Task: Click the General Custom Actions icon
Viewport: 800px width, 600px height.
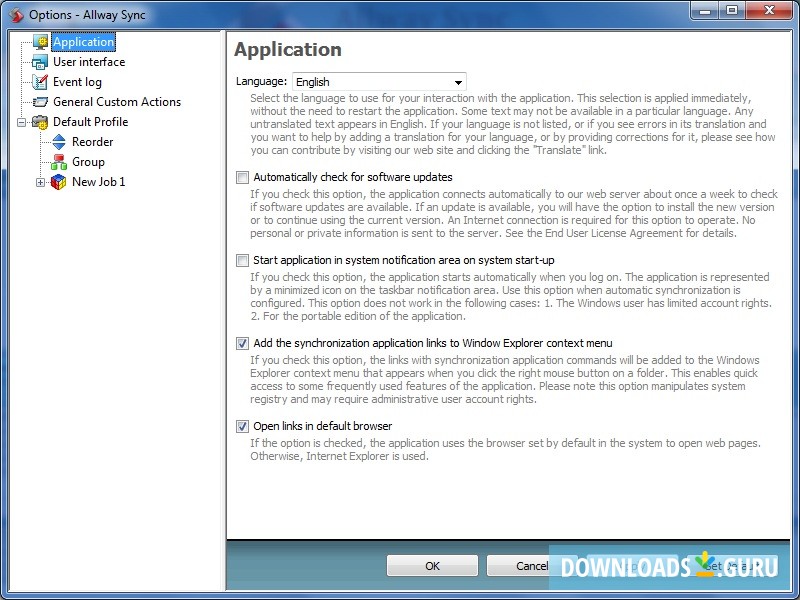Action: click(40, 102)
